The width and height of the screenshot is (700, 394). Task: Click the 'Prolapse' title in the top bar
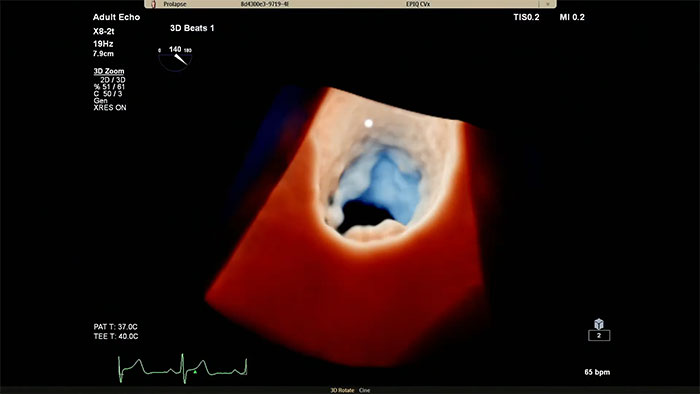tap(175, 4)
